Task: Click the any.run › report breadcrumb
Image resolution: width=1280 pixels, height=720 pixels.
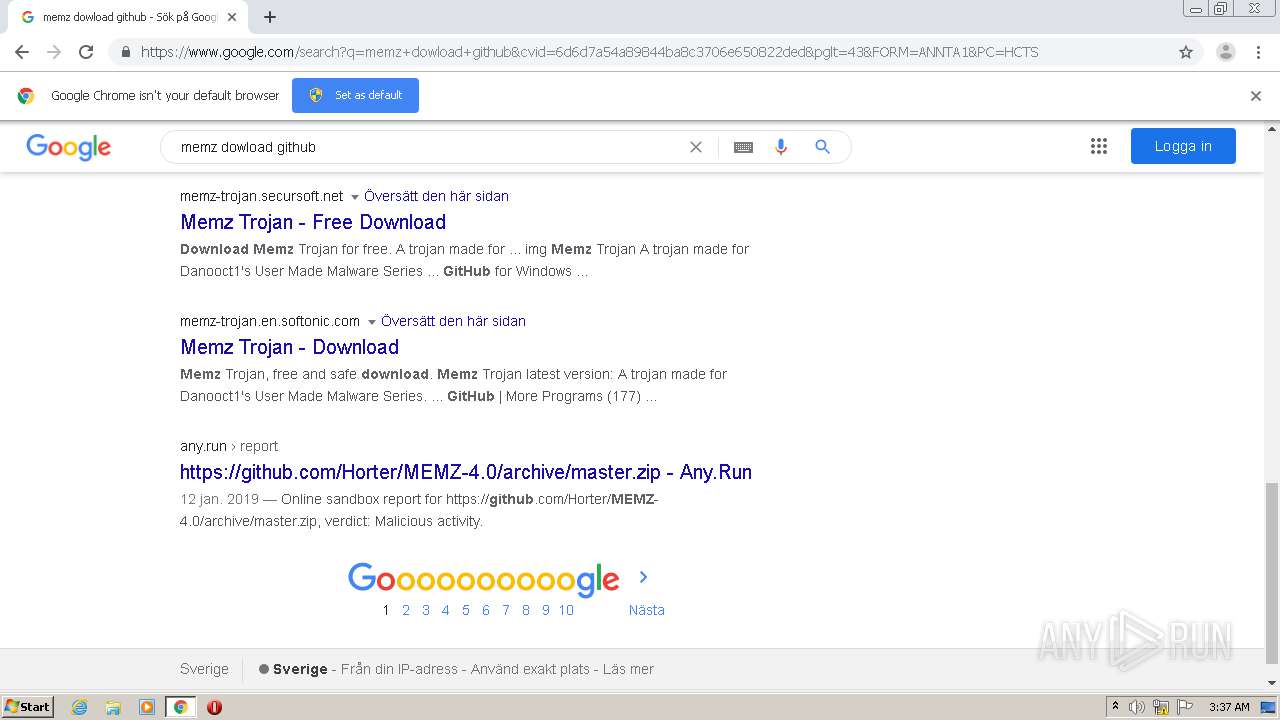Action: click(229, 446)
